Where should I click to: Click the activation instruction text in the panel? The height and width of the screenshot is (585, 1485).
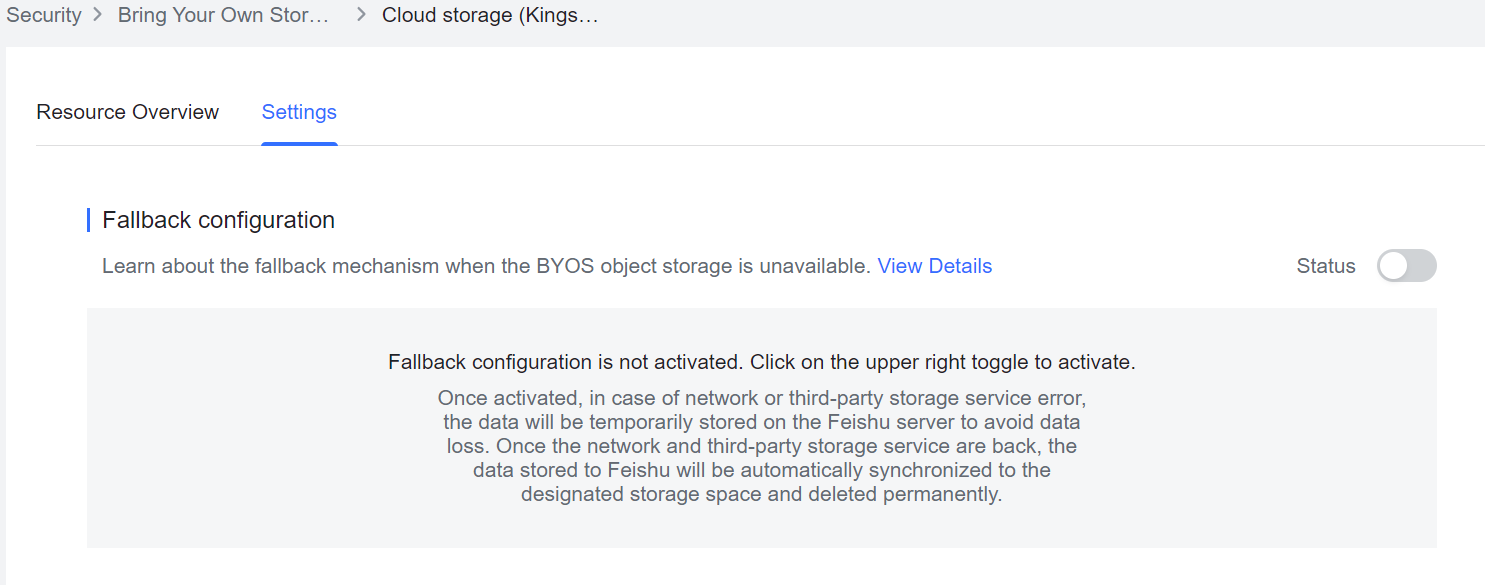tap(760, 361)
